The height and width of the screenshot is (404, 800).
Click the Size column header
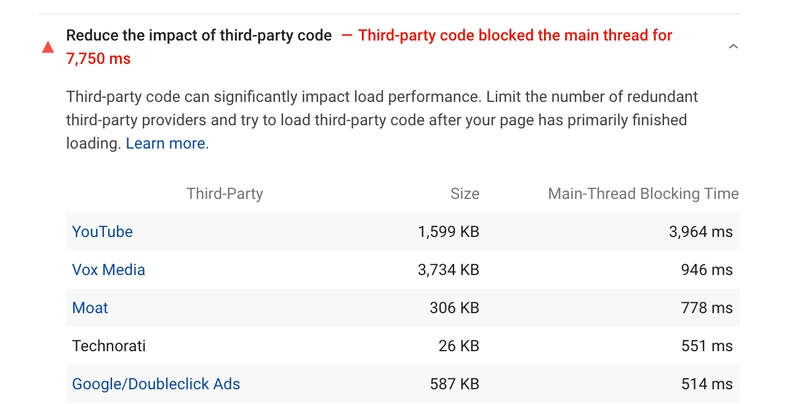pos(464,194)
